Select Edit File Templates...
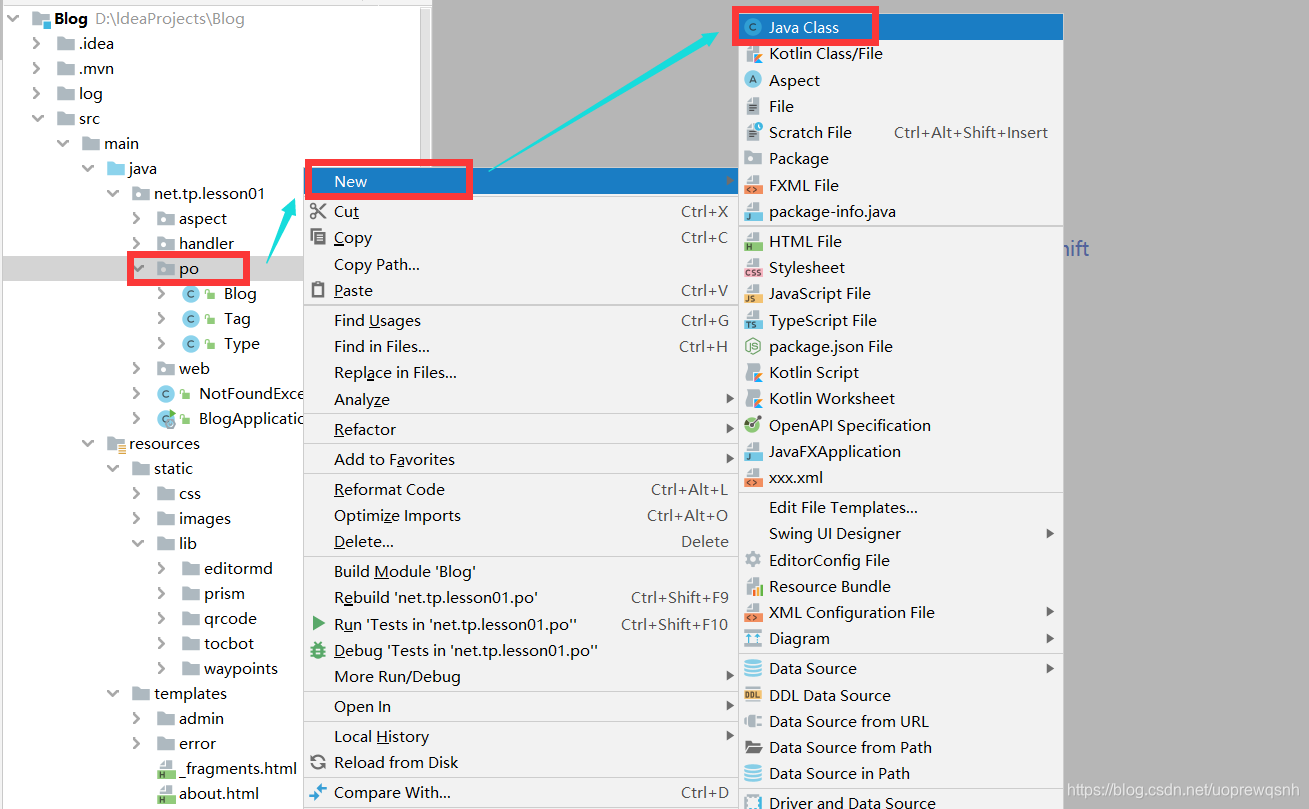Viewport: 1309px width, 809px height. (901, 507)
